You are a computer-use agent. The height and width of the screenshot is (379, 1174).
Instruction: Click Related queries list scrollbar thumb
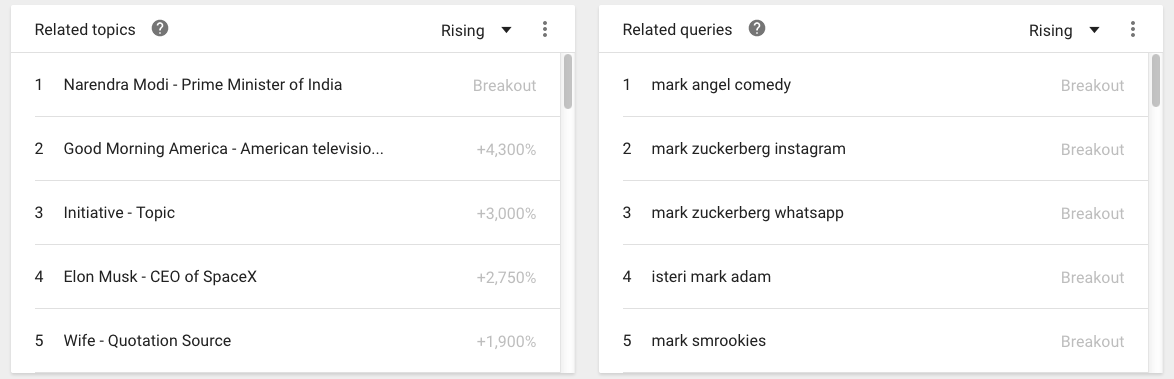tap(1155, 81)
